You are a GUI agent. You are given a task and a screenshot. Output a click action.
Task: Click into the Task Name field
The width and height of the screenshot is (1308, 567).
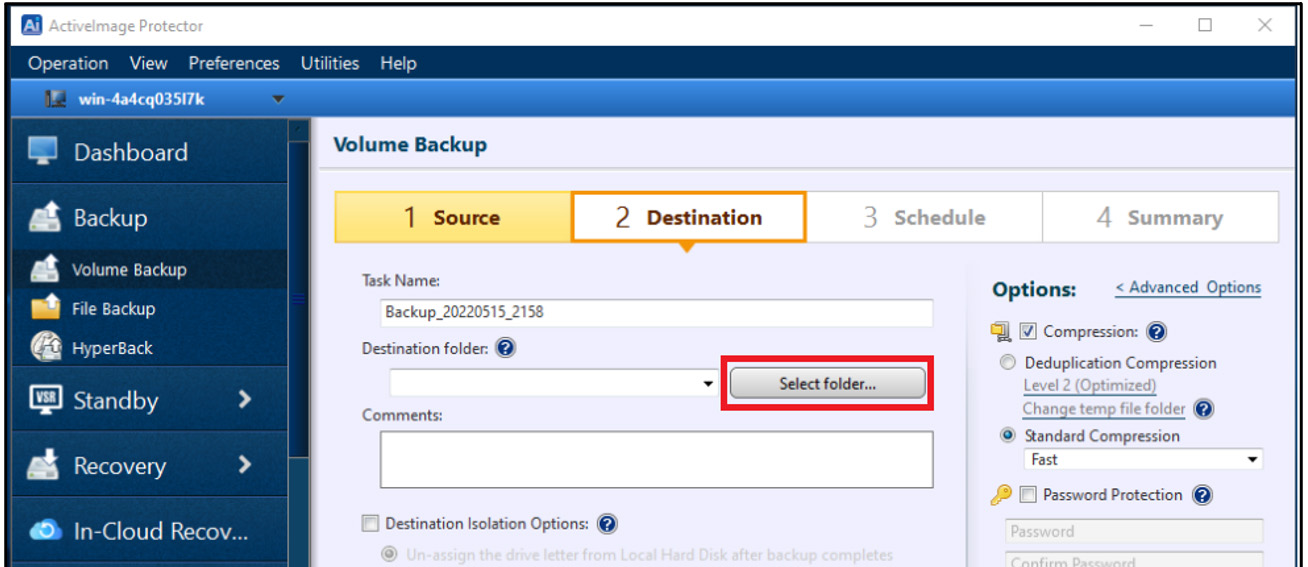(x=656, y=312)
